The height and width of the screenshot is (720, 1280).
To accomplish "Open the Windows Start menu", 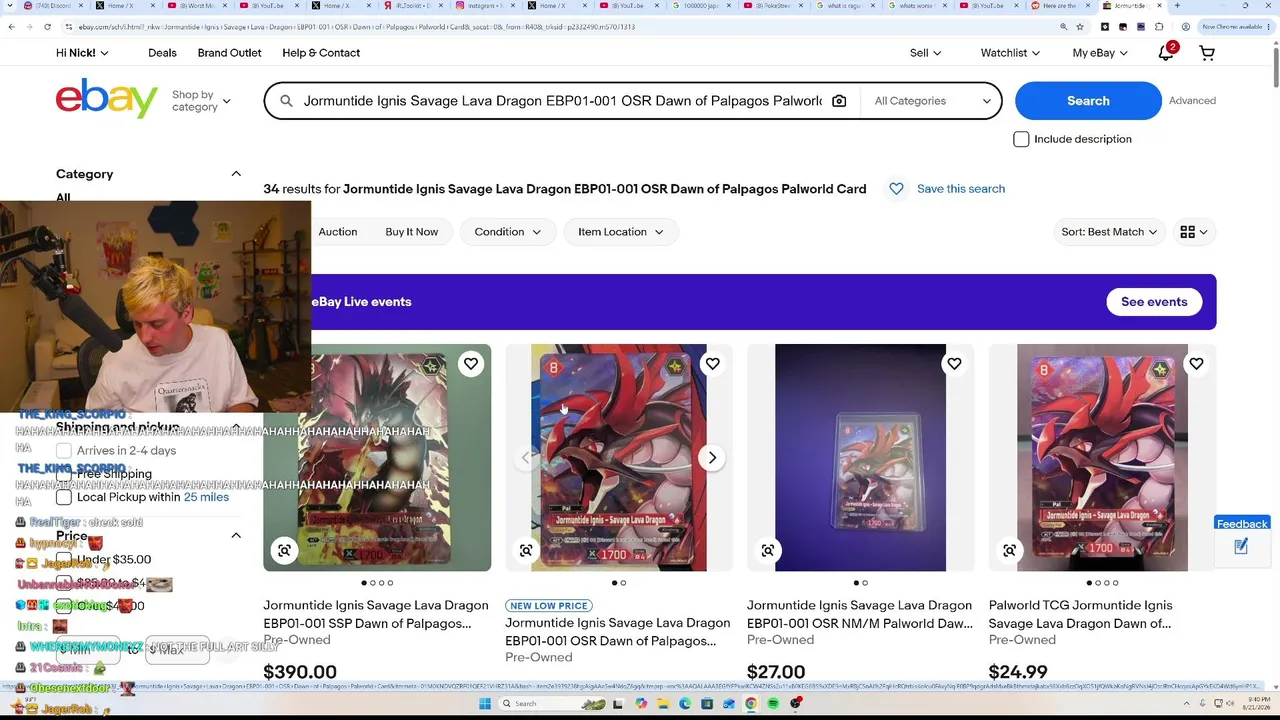I will (485, 704).
